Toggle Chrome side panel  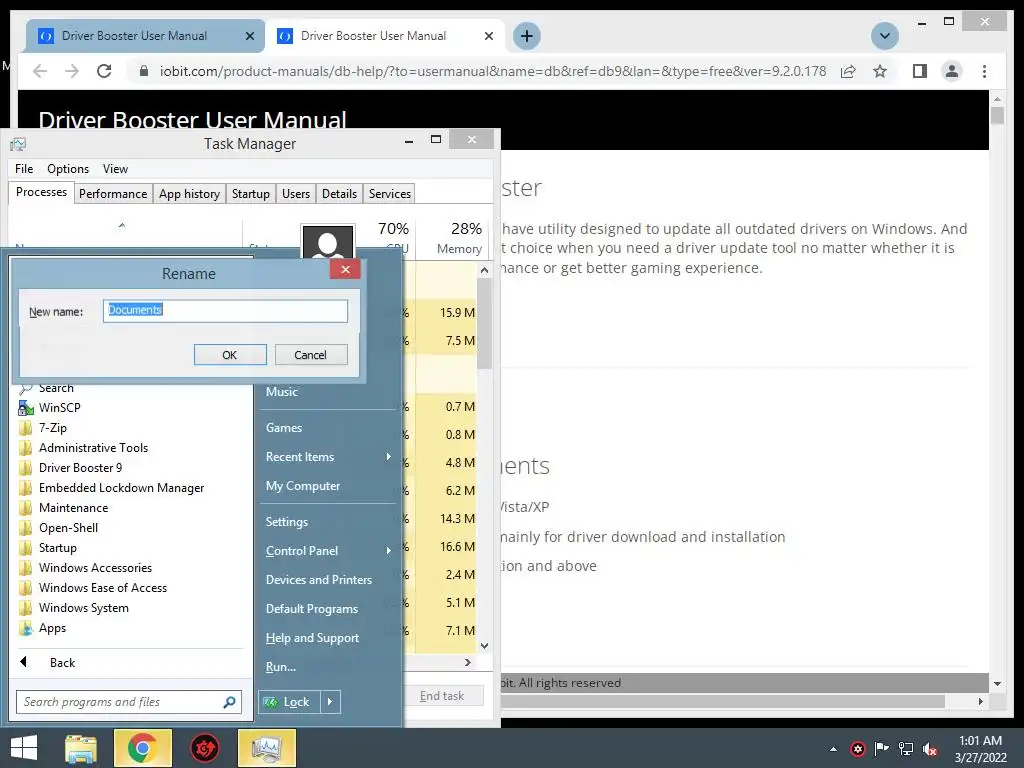(920, 71)
